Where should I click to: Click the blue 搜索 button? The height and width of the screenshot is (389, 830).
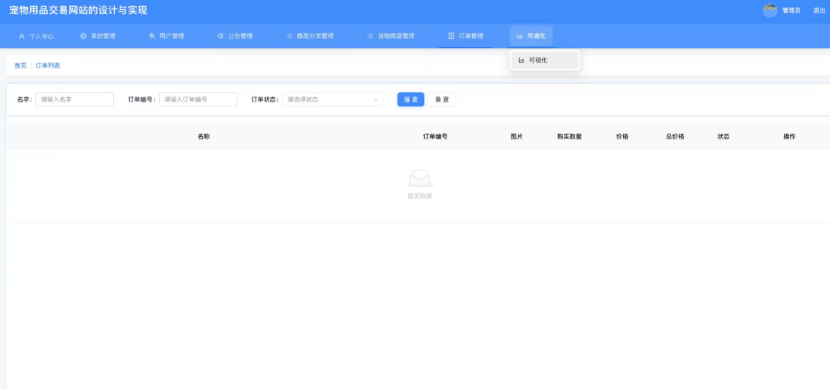click(411, 99)
